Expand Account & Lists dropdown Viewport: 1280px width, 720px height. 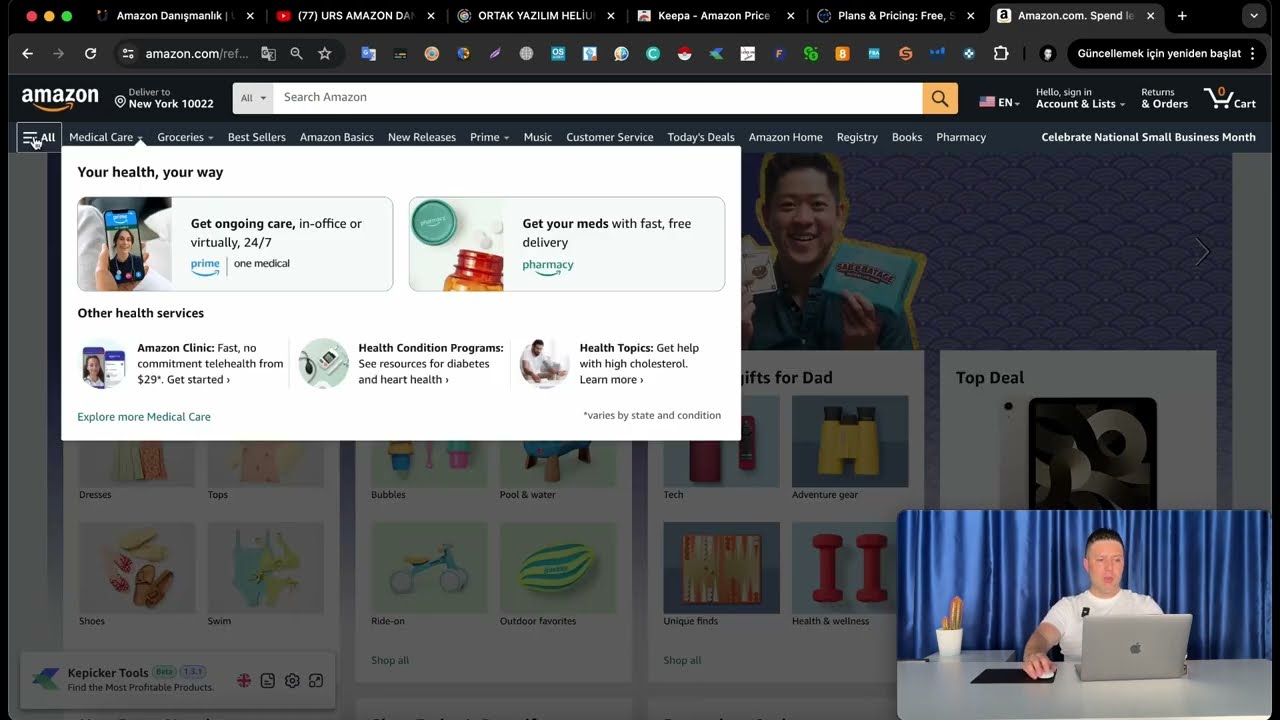(x=1080, y=98)
